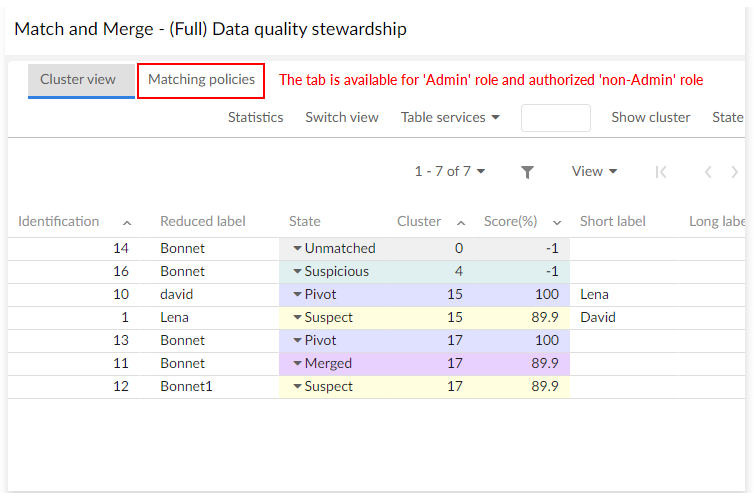The height and width of the screenshot is (500, 754).
Task: Open state menu for Lena Suspect row
Action: pyautogui.click(x=297, y=317)
